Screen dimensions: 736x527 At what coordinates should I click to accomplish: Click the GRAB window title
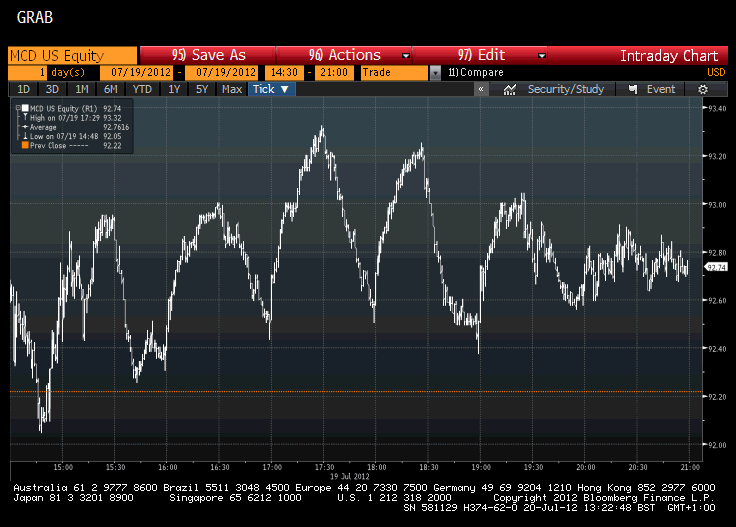pyautogui.click(x=35, y=17)
